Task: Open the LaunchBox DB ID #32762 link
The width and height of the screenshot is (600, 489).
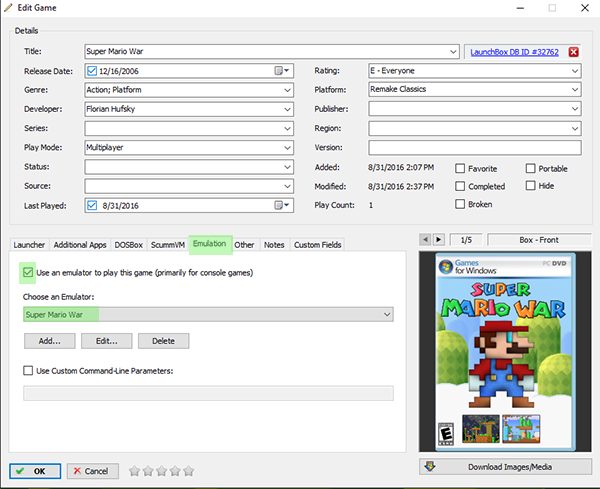Action: pos(514,52)
